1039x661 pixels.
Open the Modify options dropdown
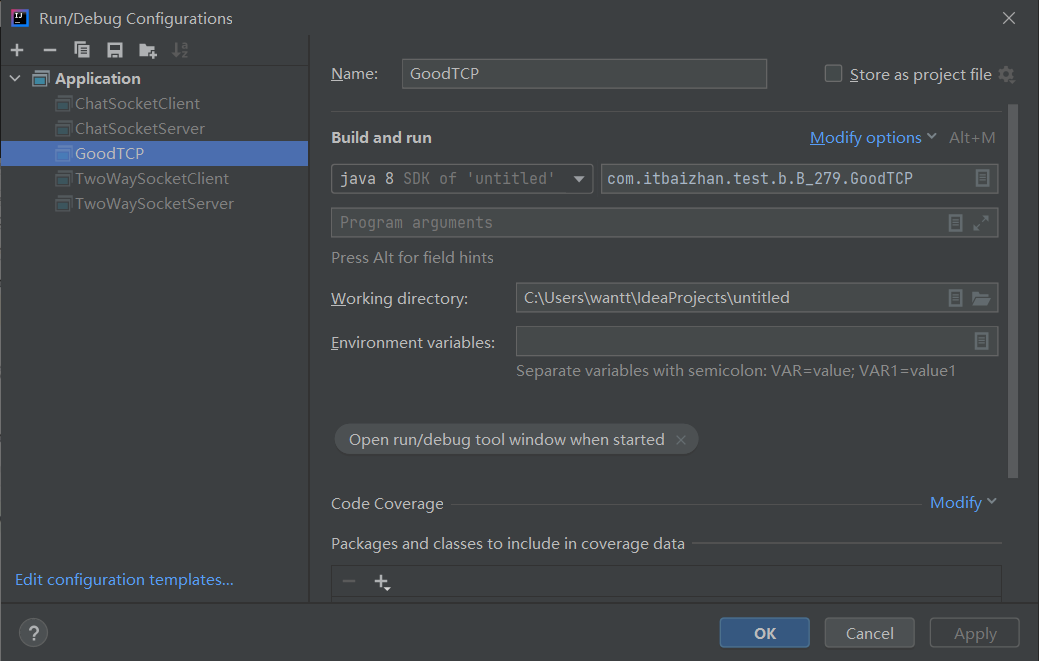[873, 138]
